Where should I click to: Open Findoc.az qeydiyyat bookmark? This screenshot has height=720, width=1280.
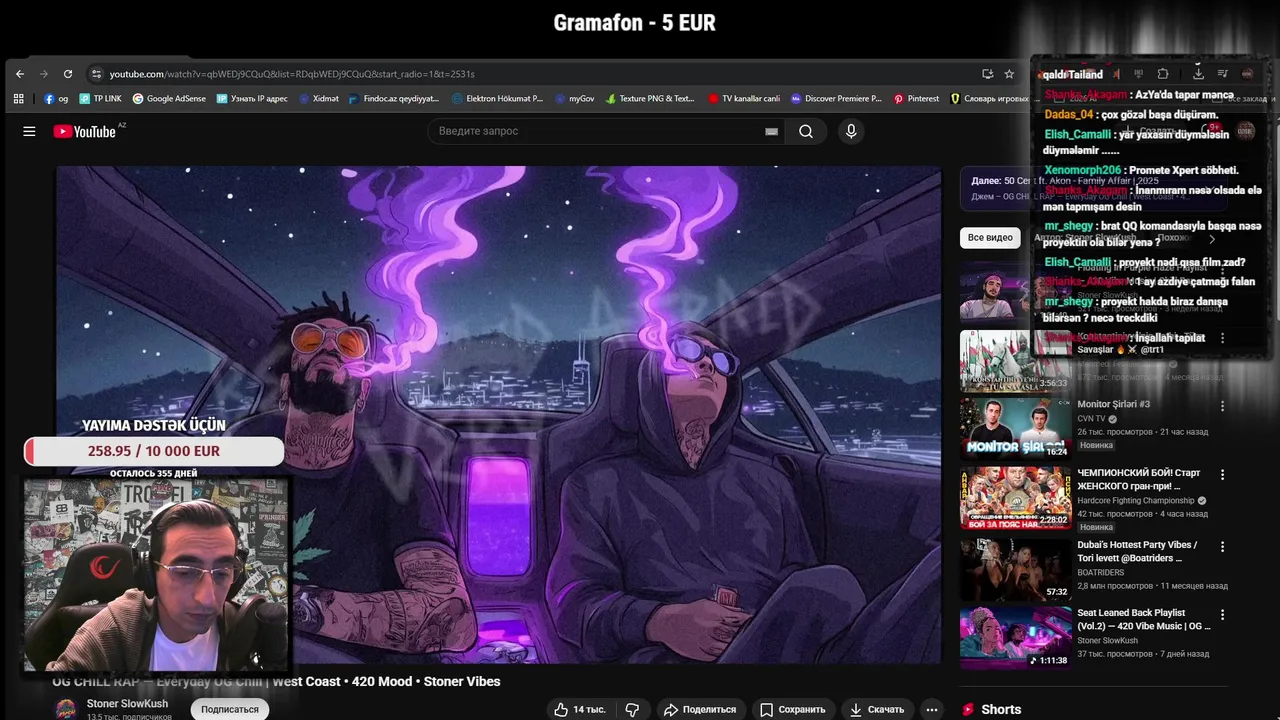[x=394, y=99]
